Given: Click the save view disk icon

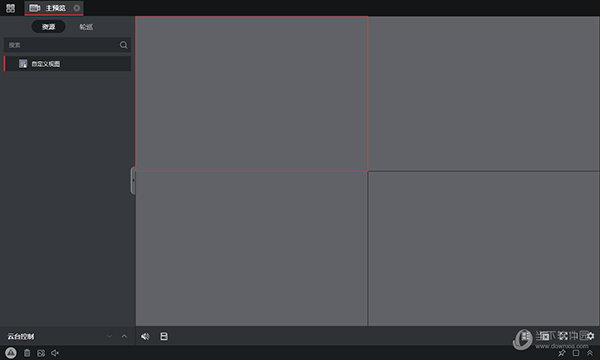Looking at the screenshot, I should (x=164, y=336).
